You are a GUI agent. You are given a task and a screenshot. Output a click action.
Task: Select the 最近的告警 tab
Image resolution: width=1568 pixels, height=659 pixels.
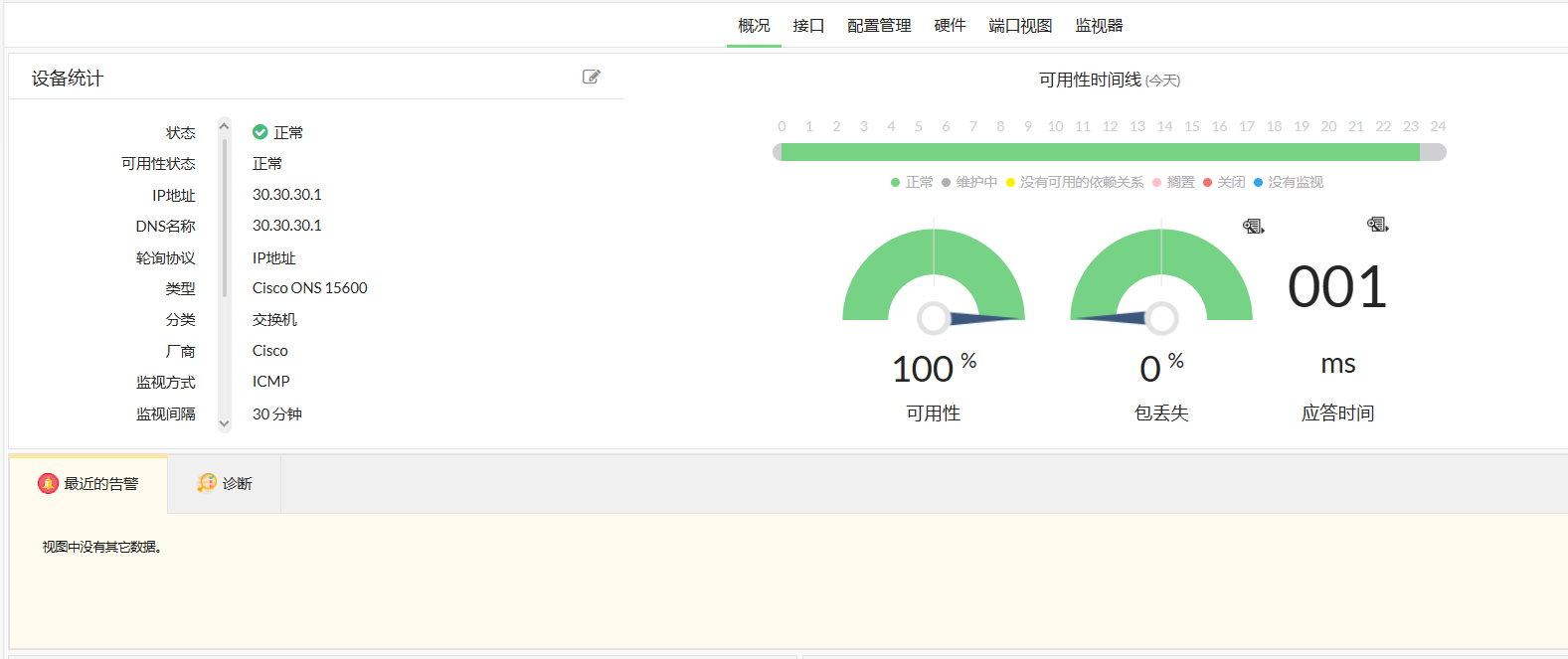click(88, 484)
